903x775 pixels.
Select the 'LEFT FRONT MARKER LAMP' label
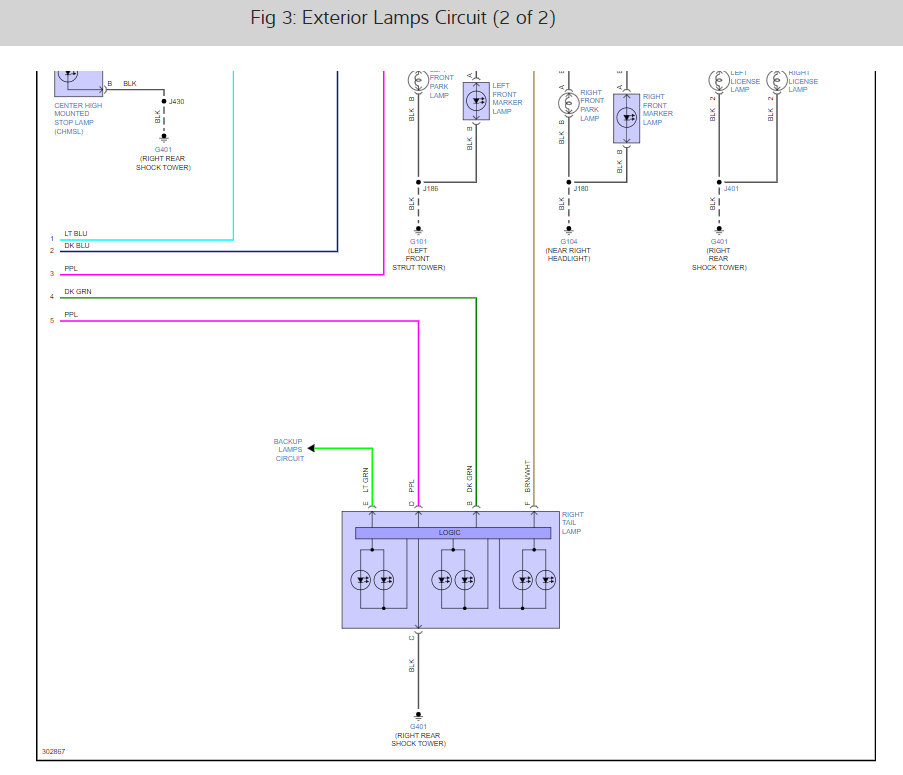pyautogui.click(x=507, y=98)
